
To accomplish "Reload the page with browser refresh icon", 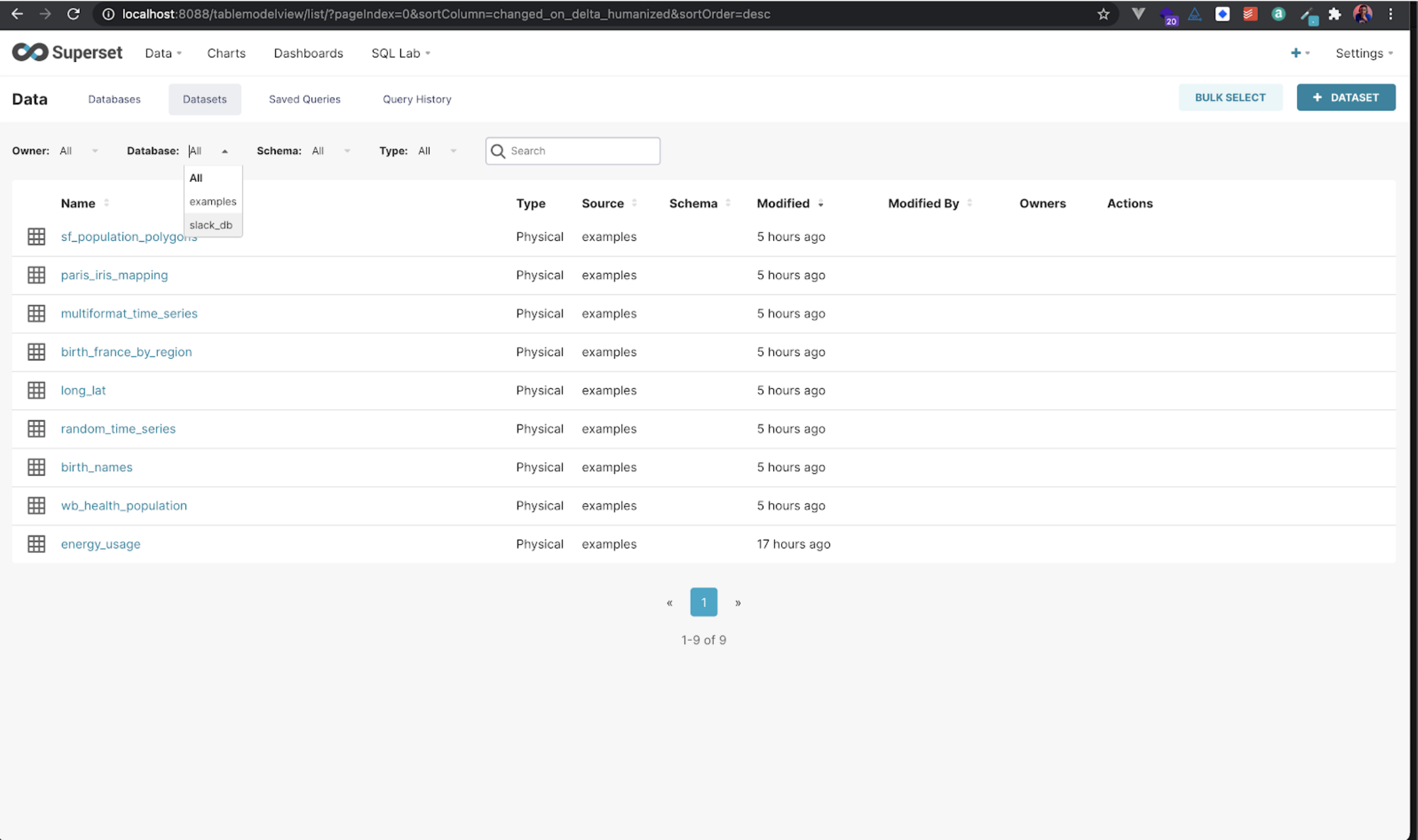I will pos(73,14).
